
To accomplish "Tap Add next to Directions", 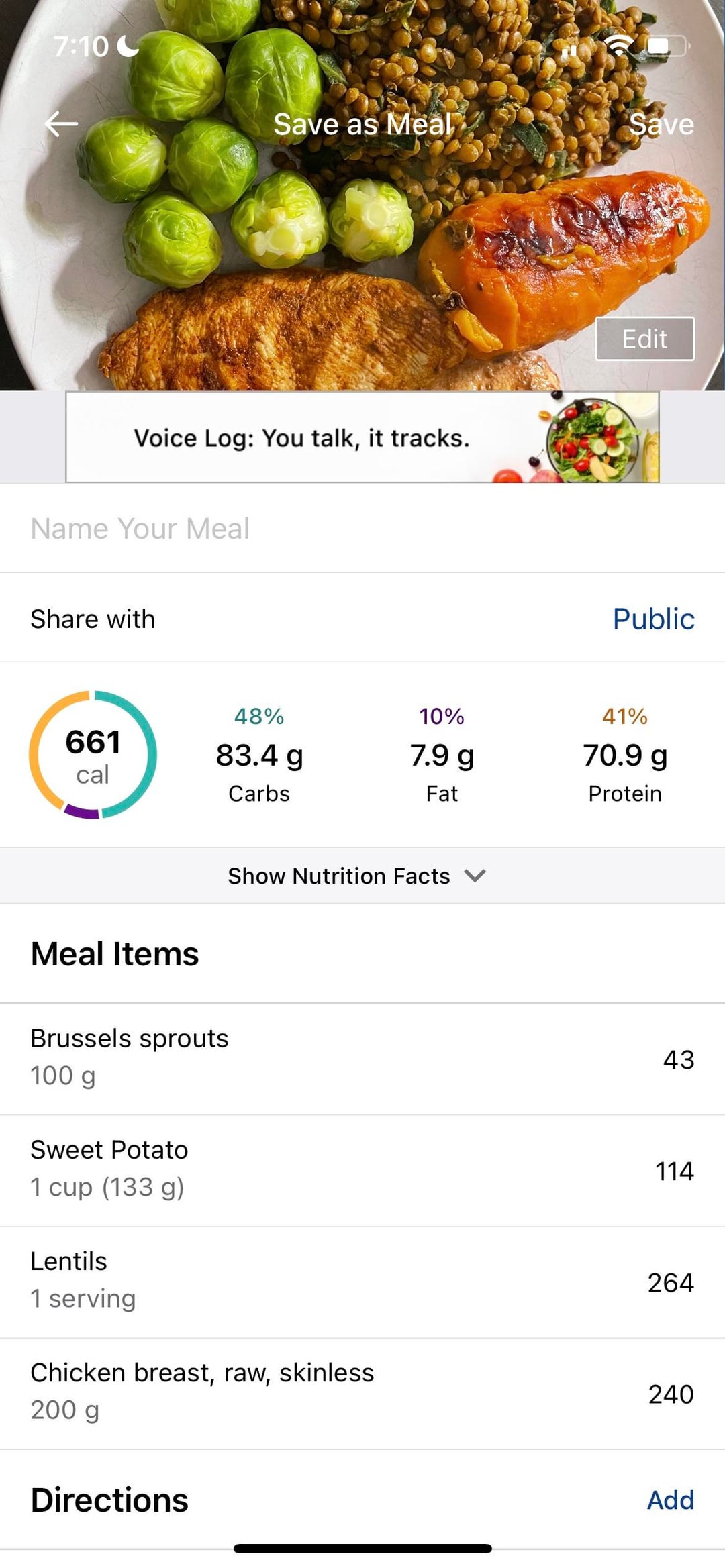I will point(670,1500).
